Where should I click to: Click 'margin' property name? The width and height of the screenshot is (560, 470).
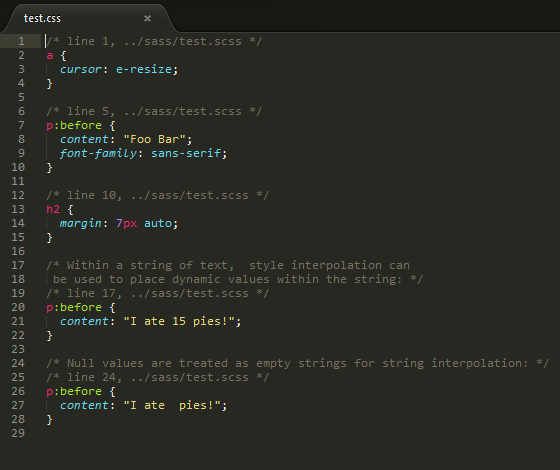pyautogui.click(x=81, y=224)
